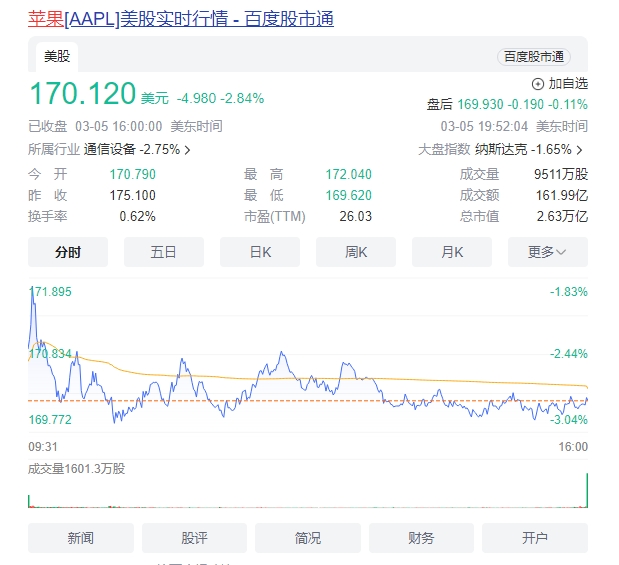Image resolution: width=619 pixels, height=565 pixels.
Task: Click the 成交量 value 9511万股
Action: click(x=561, y=175)
